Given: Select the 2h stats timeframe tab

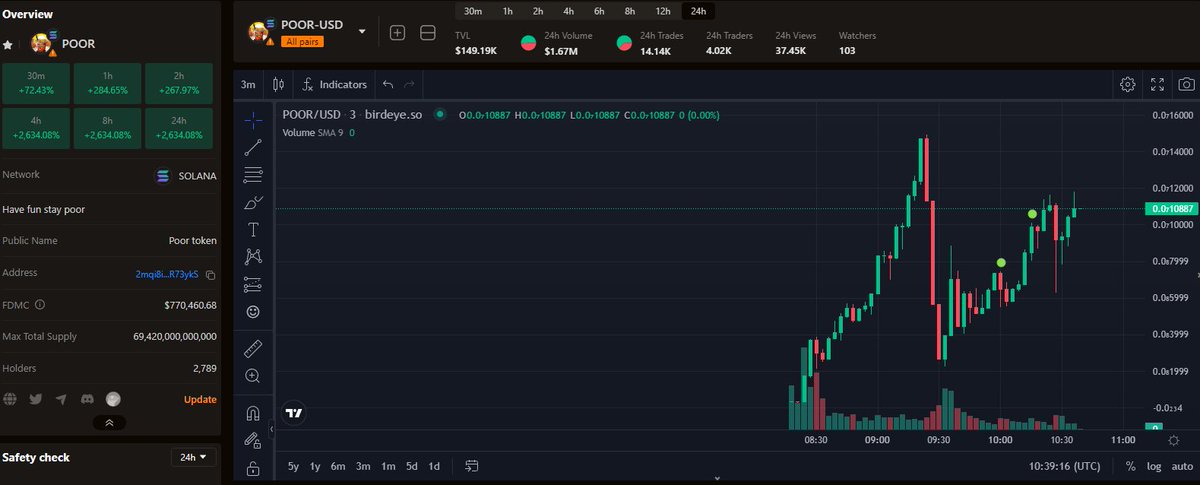Looking at the screenshot, I should tap(538, 11).
